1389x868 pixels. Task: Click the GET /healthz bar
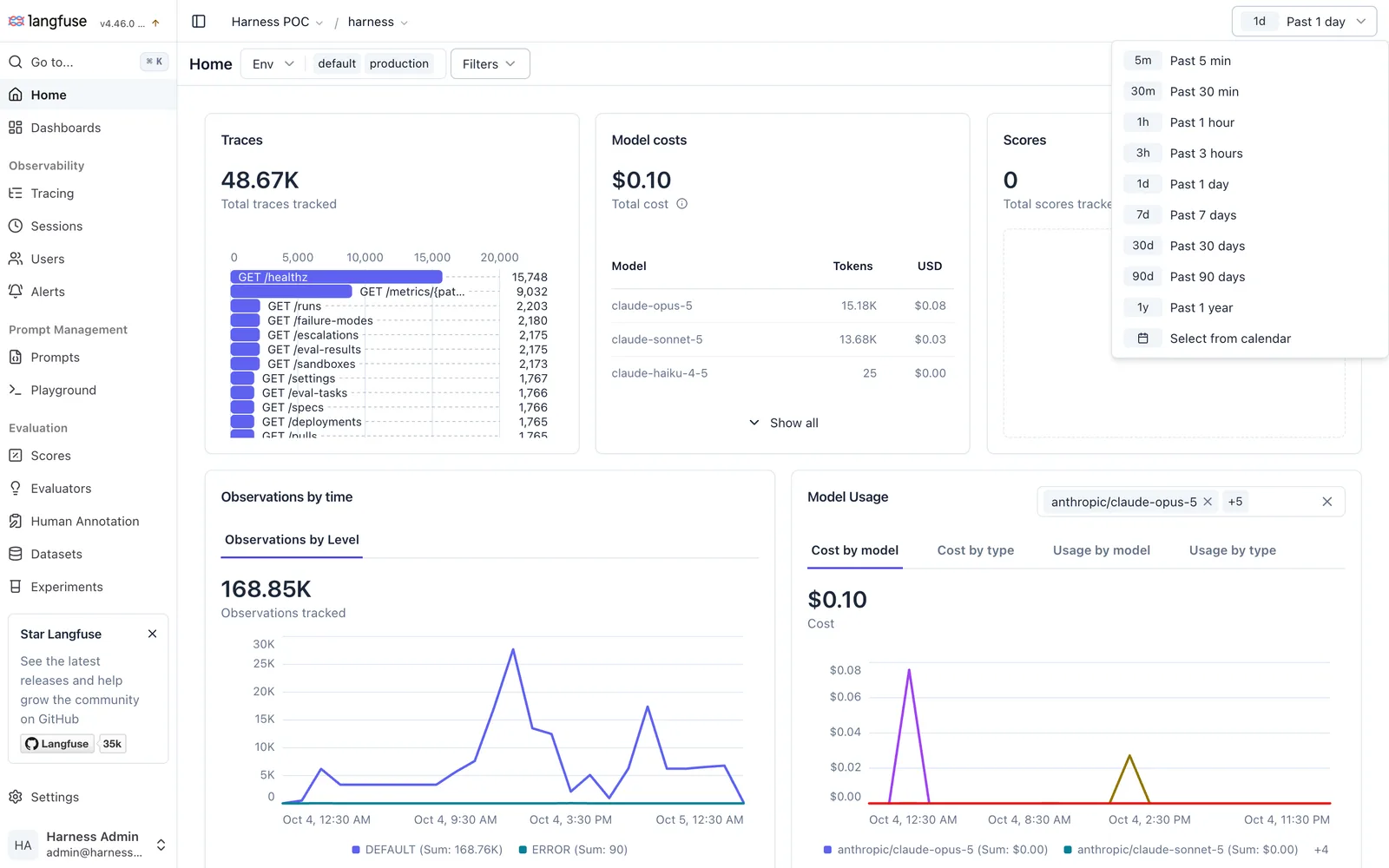click(x=336, y=277)
